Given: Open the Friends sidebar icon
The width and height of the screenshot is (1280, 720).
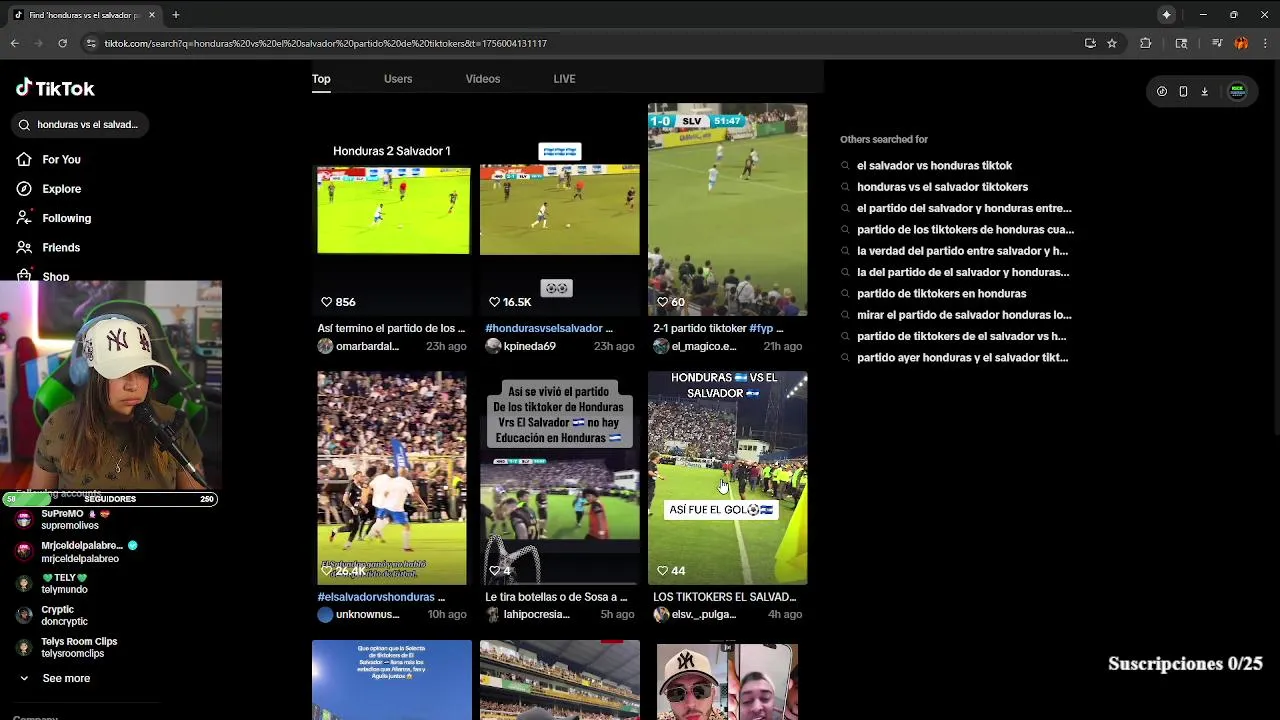Looking at the screenshot, I should click(x=24, y=247).
